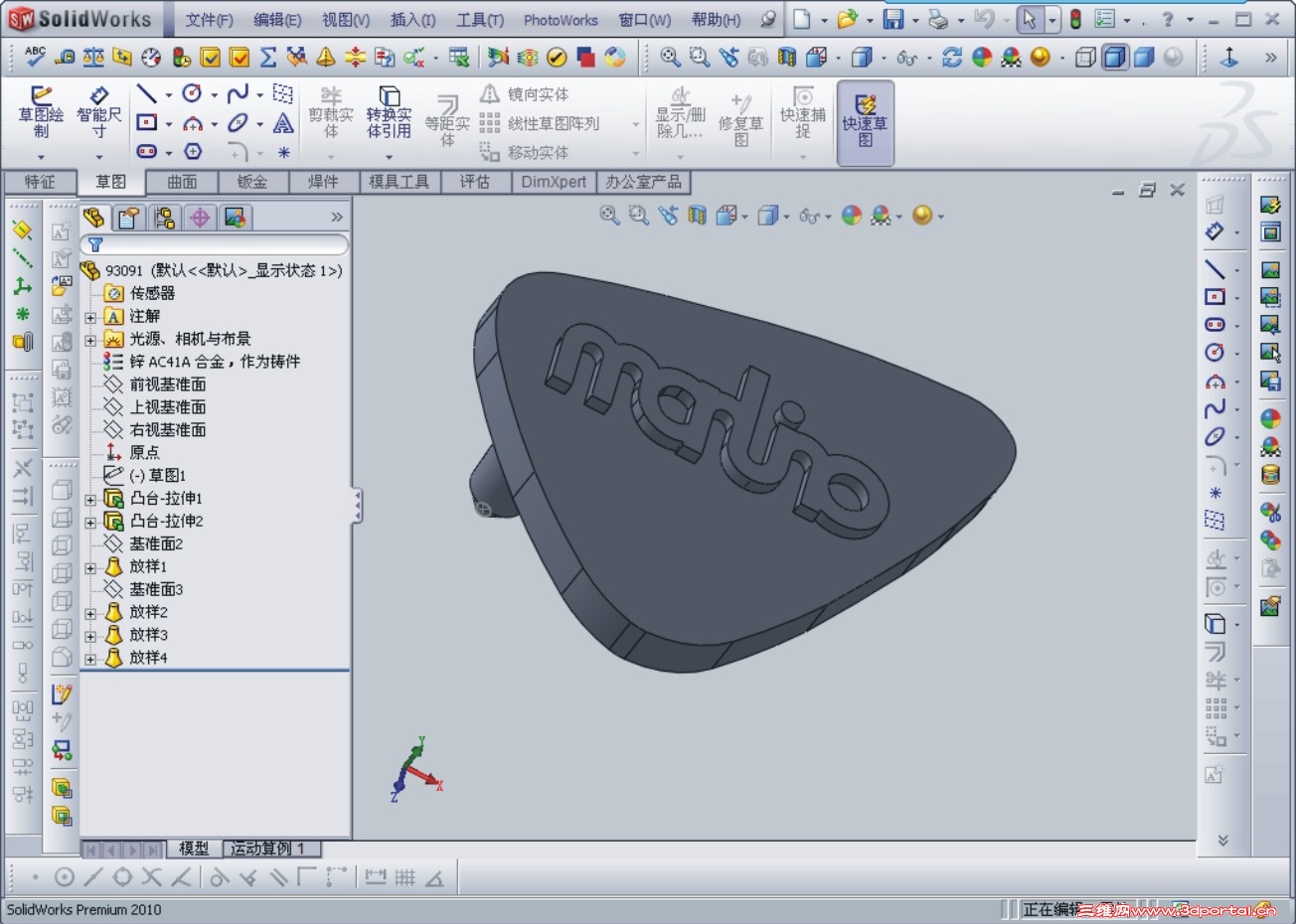Select the Ellipse sketch tool in the ribbon
Image resolution: width=1296 pixels, height=924 pixels.
(238, 123)
